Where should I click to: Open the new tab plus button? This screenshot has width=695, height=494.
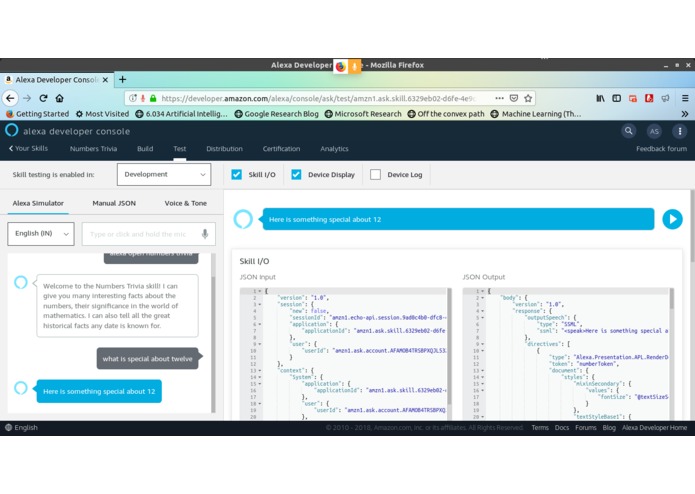[123, 80]
